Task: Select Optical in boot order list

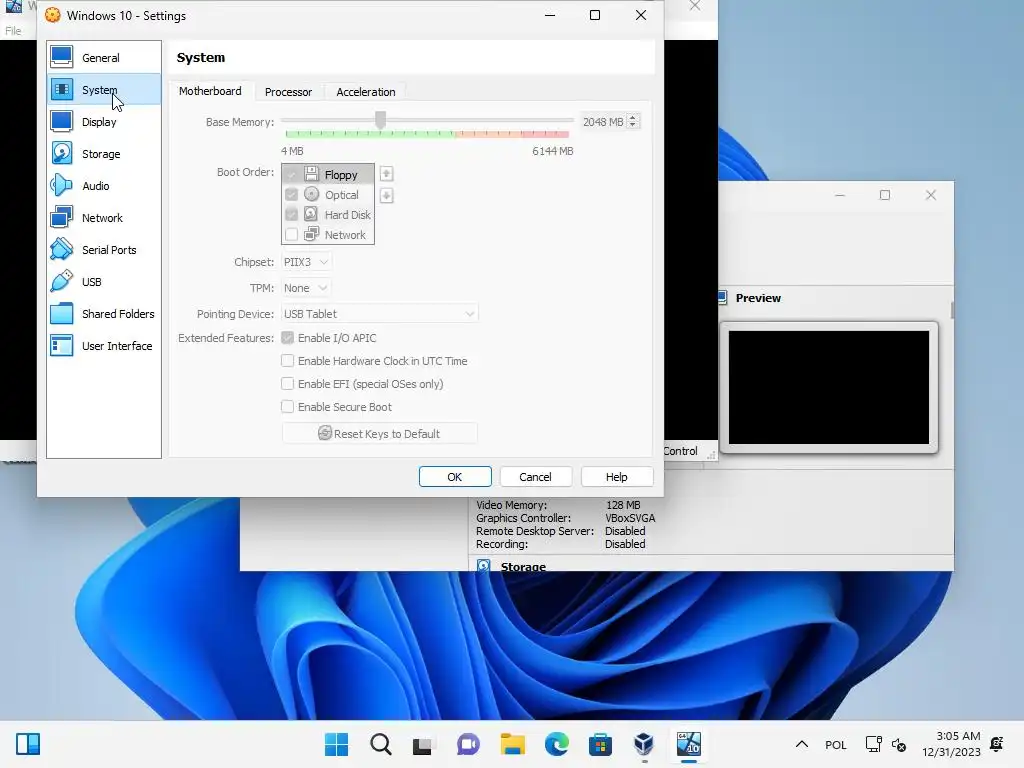Action: click(x=328, y=195)
